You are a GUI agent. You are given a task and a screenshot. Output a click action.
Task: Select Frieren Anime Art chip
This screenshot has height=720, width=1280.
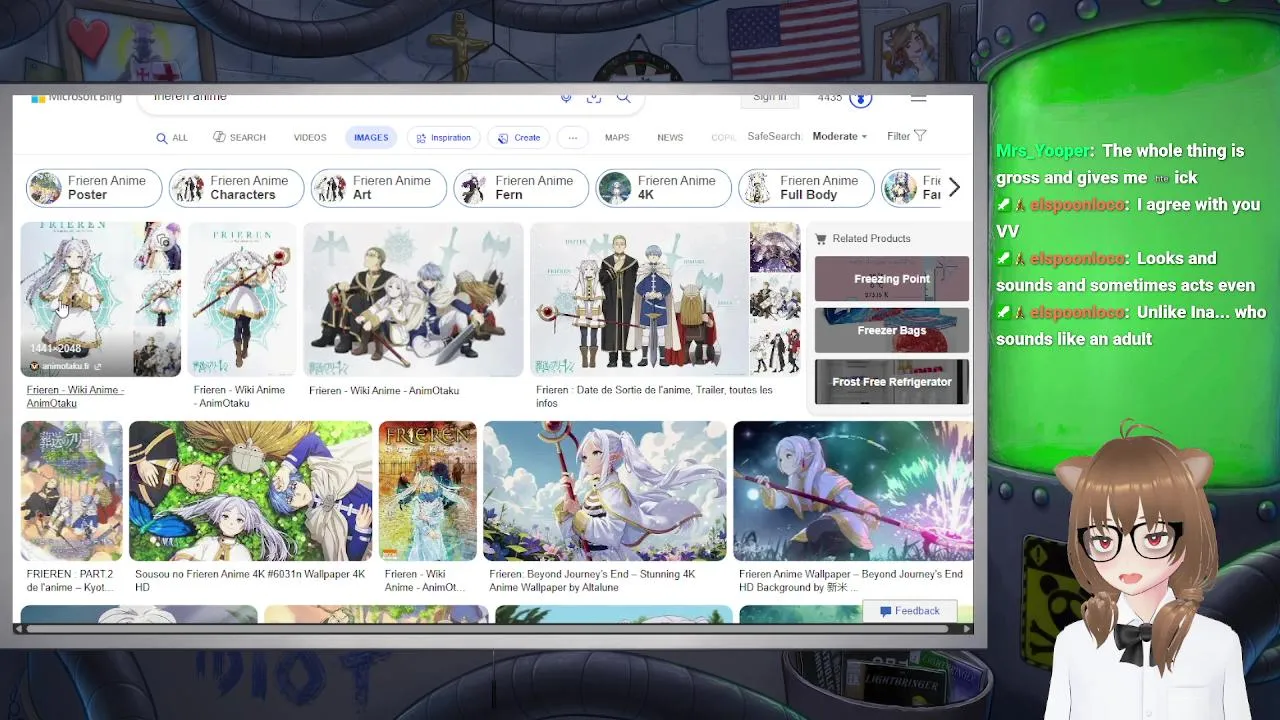point(378,188)
